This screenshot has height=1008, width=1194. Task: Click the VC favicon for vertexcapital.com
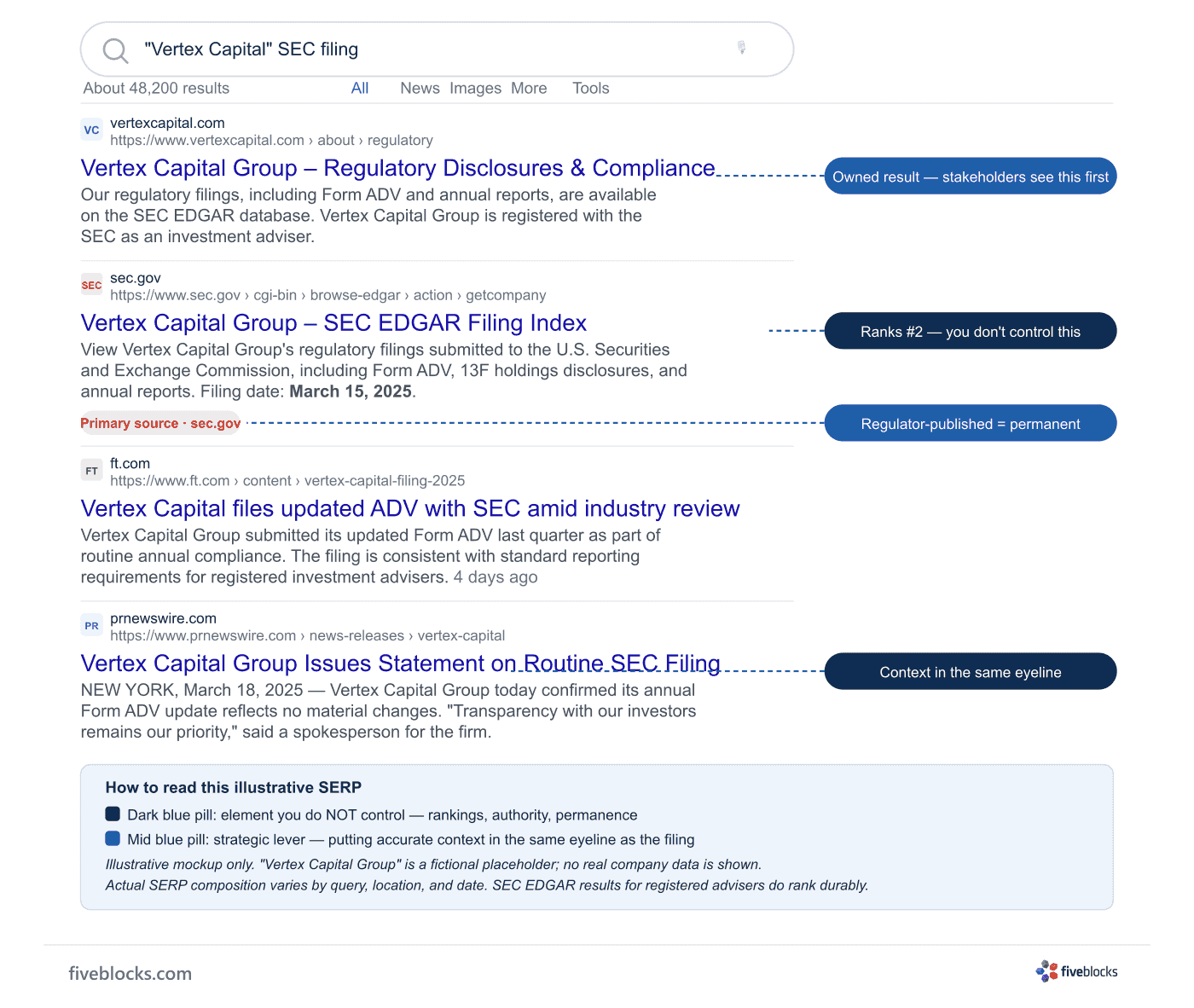point(91,130)
